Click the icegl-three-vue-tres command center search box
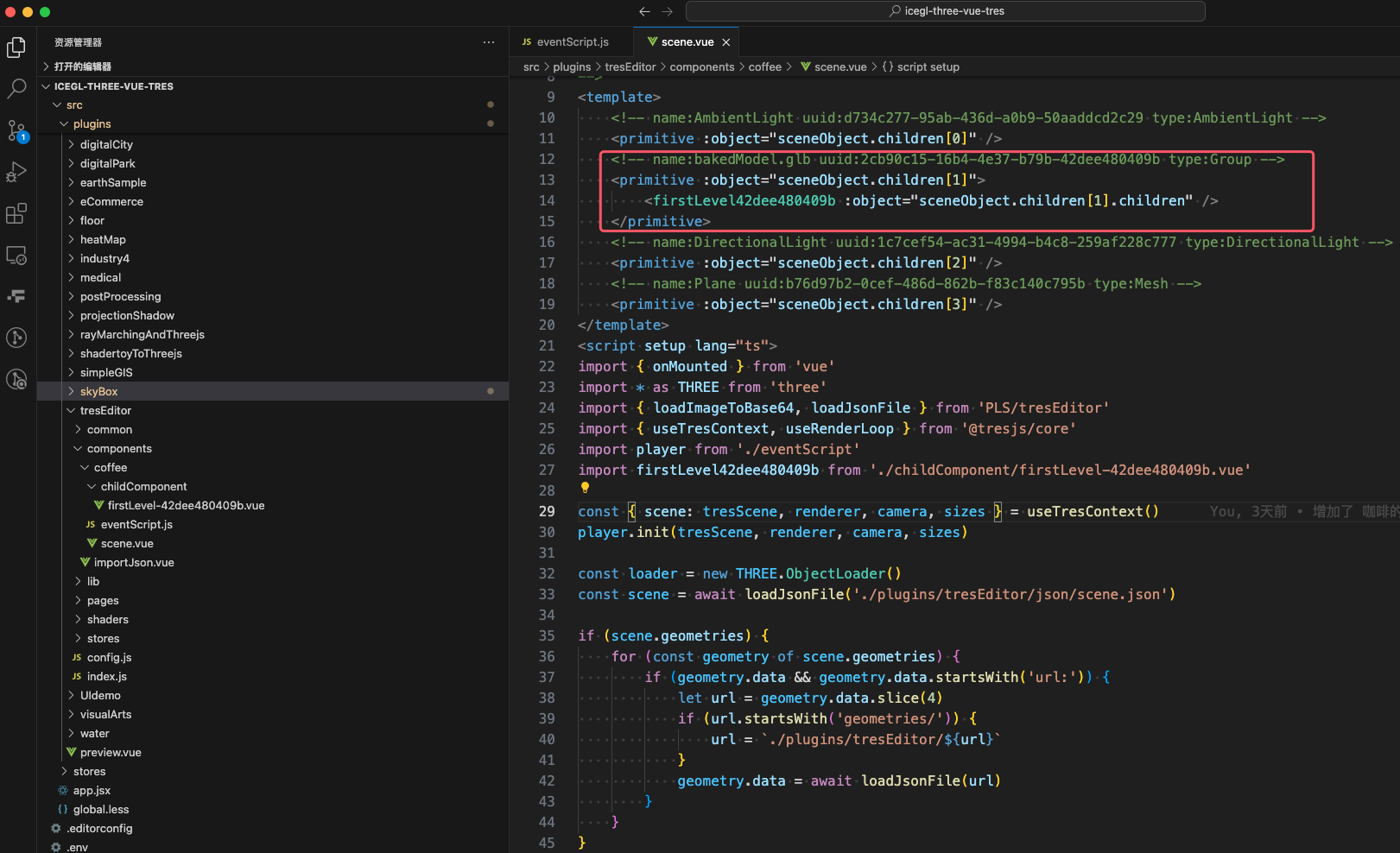 [x=946, y=11]
